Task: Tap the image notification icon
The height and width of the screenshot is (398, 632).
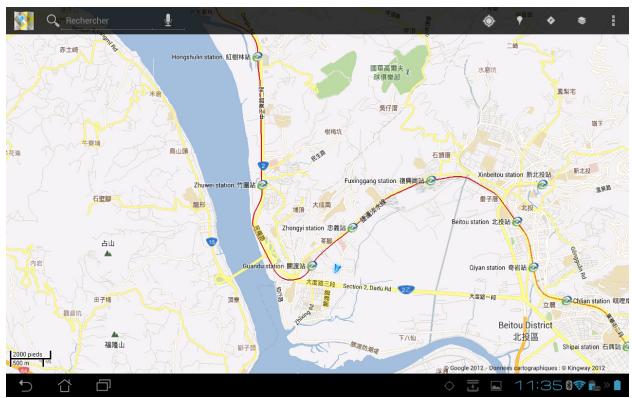Action: [x=496, y=386]
